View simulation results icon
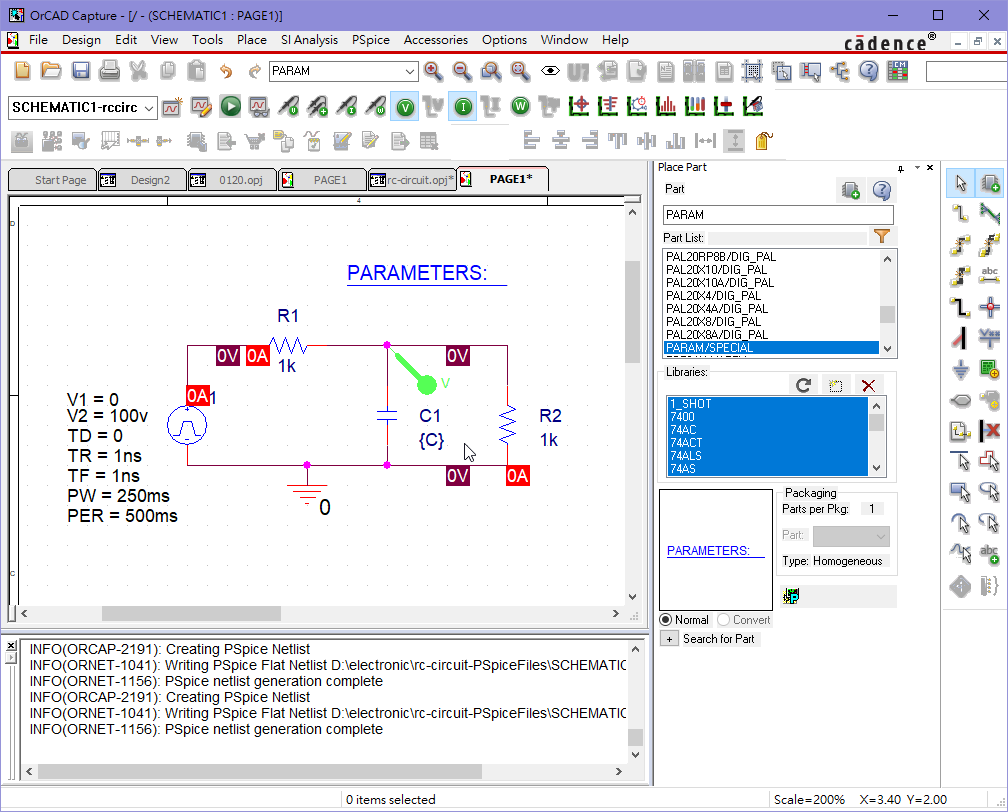The width and height of the screenshot is (1008, 812). [x=259, y=107]
